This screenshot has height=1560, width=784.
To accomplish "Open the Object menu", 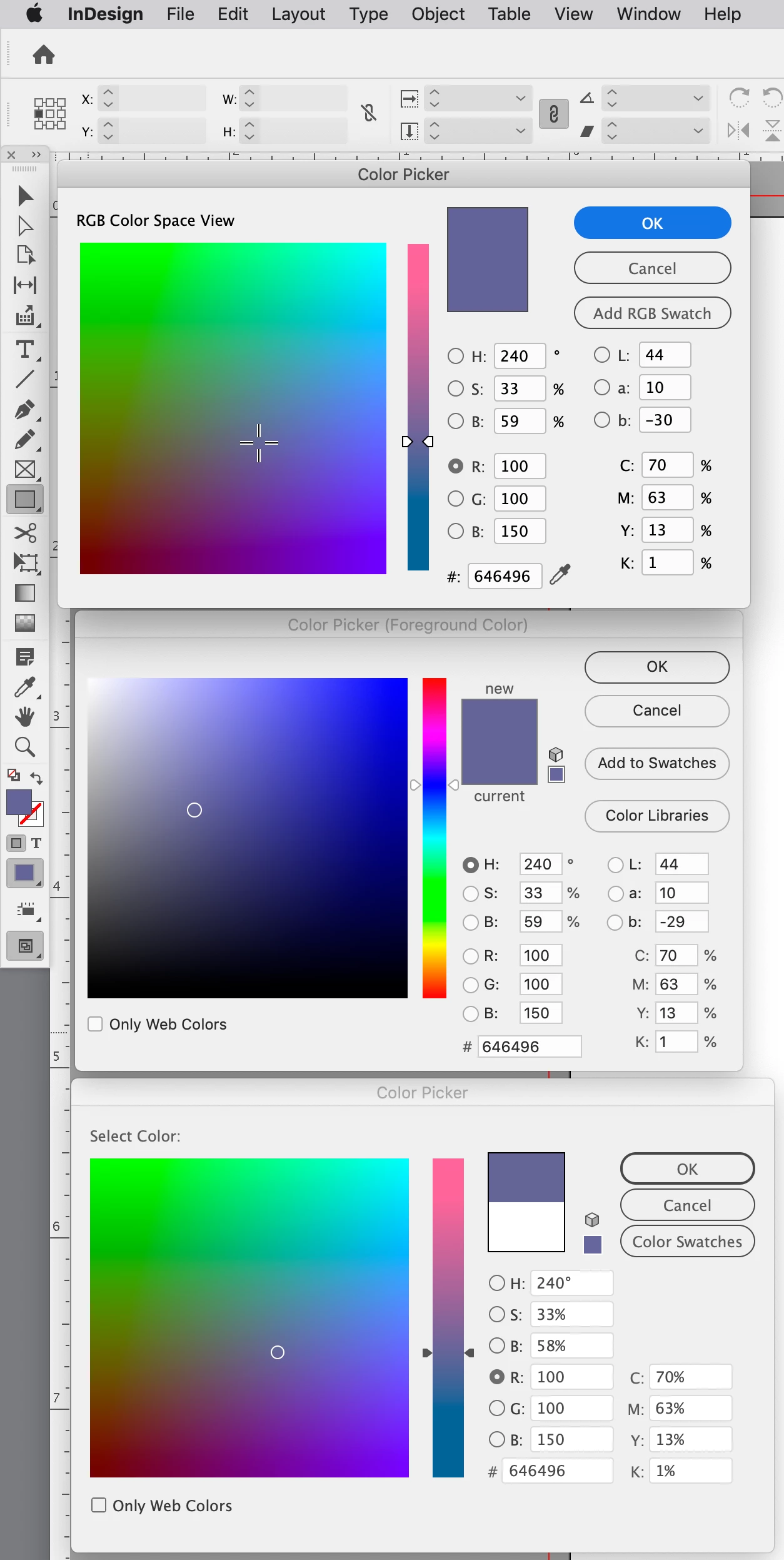I will (438, 14).
